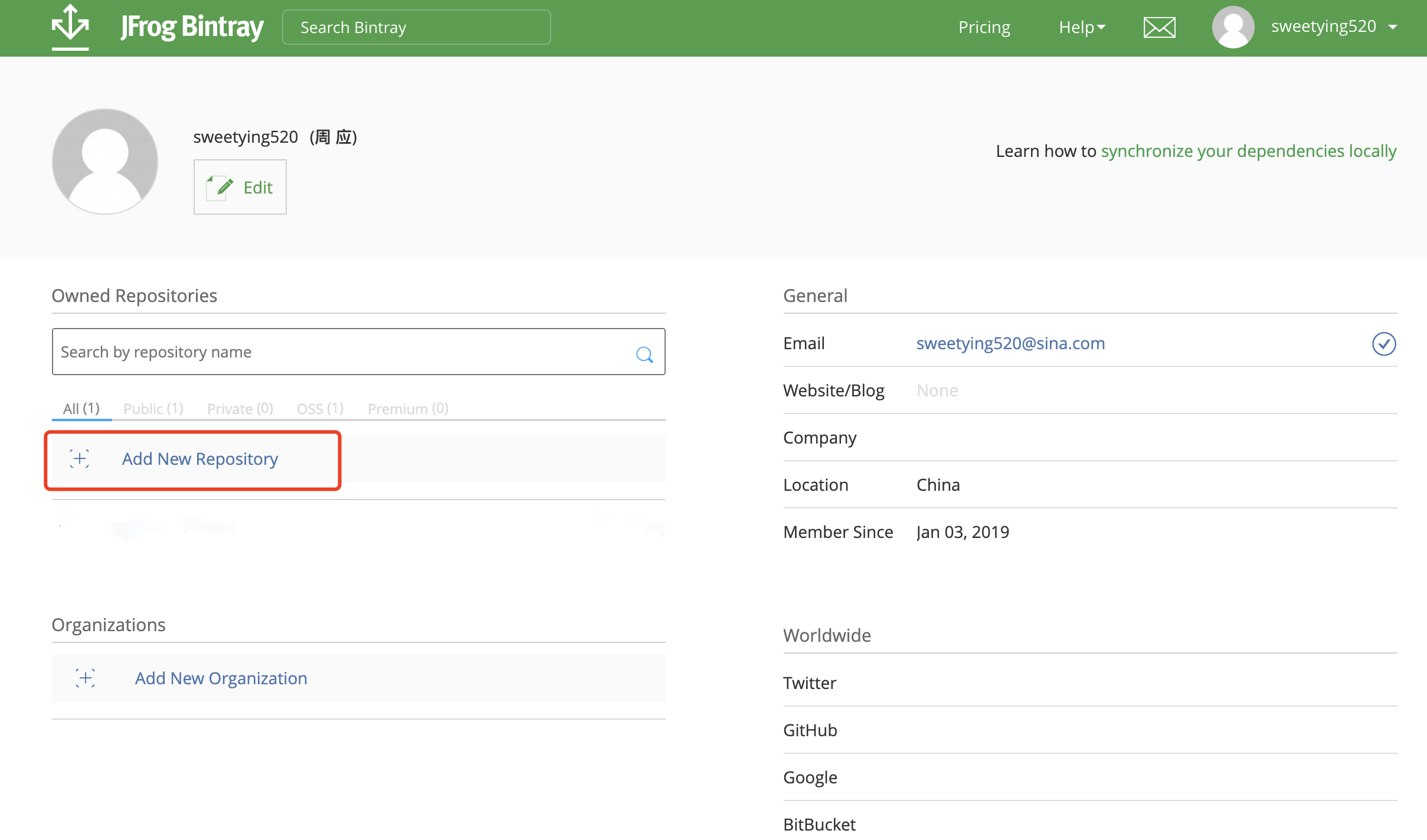Screen dimensions: 1427x840
Task: Click the email verified checkmark icon
Action: [x=1383, y=344]
